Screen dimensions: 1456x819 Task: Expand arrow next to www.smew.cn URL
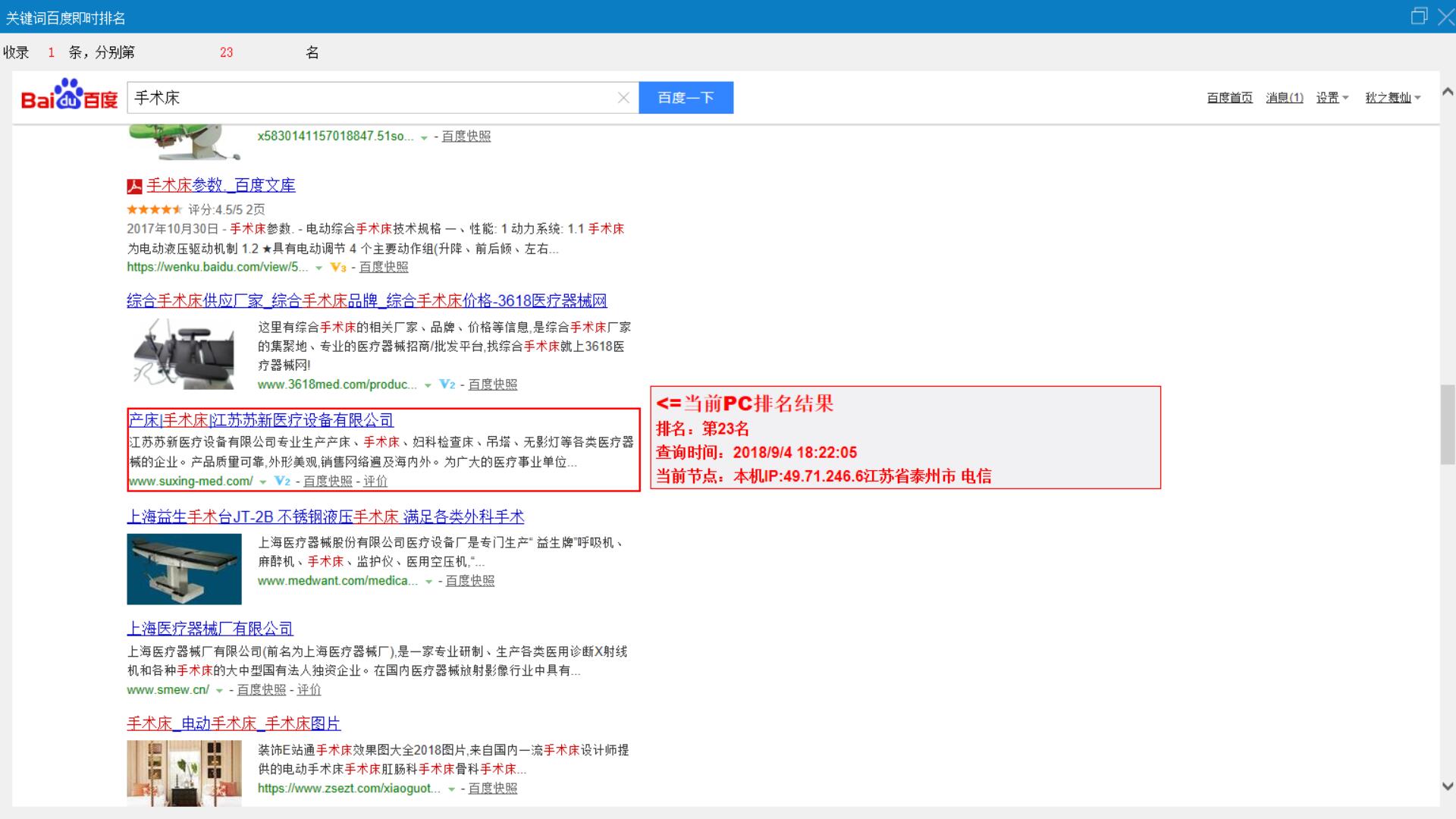click(219, 691)
